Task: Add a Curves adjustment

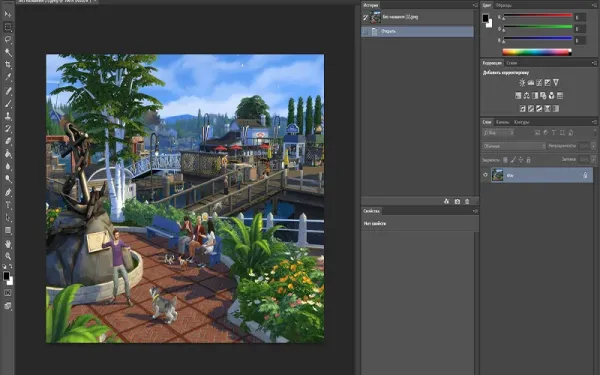Action: click(539, 82)
